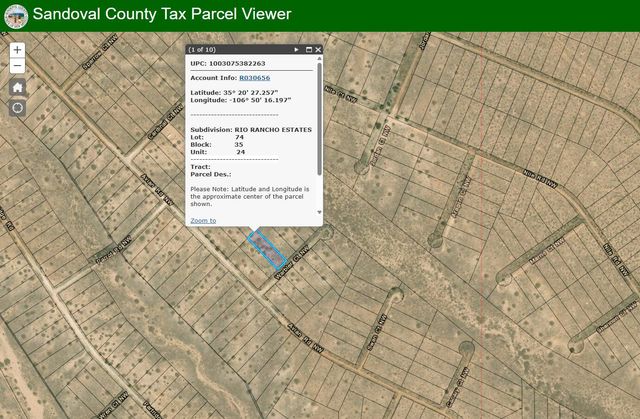Select the highlighted blue parcel

267,249
